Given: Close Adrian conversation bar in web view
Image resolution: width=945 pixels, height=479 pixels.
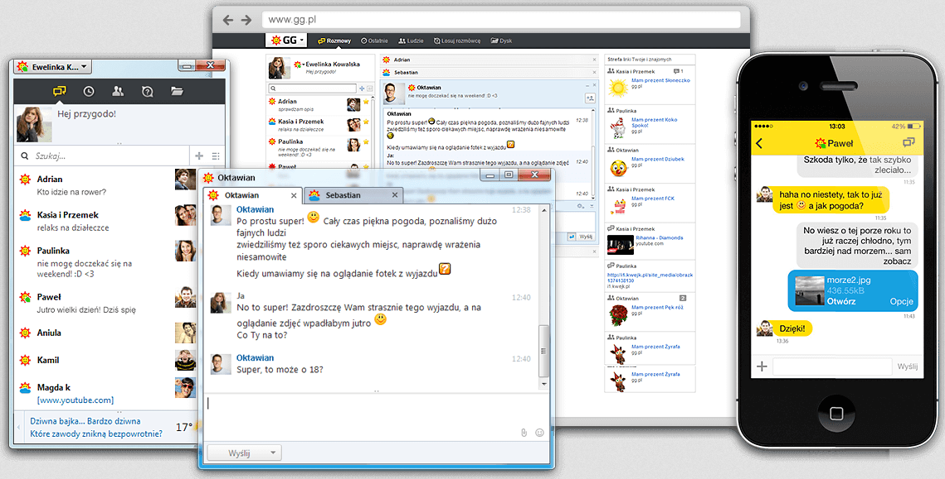Looking at the screenshot, I should pos(594,60).
